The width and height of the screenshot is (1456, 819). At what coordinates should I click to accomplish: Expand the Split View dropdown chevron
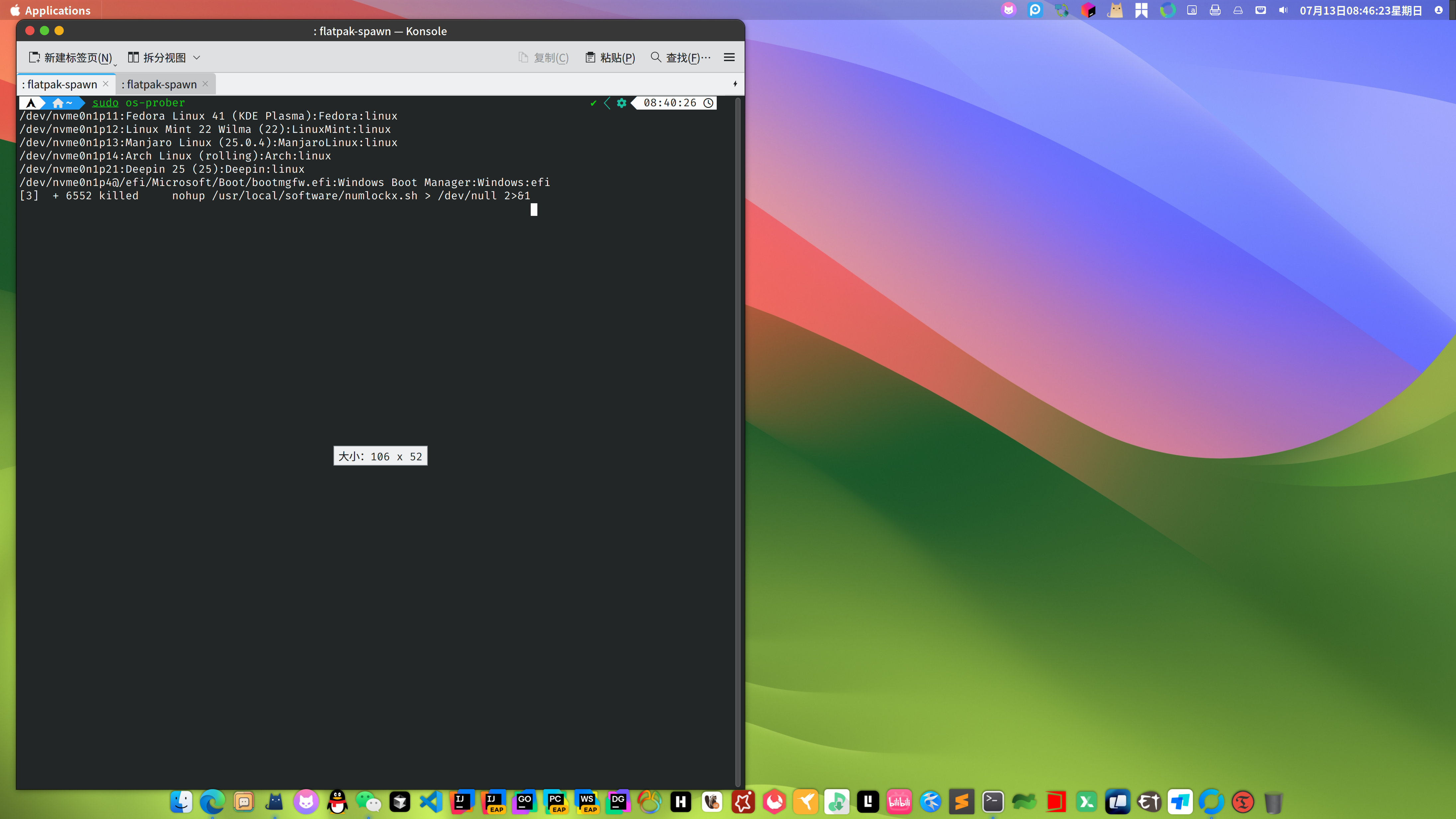point(197,58)
